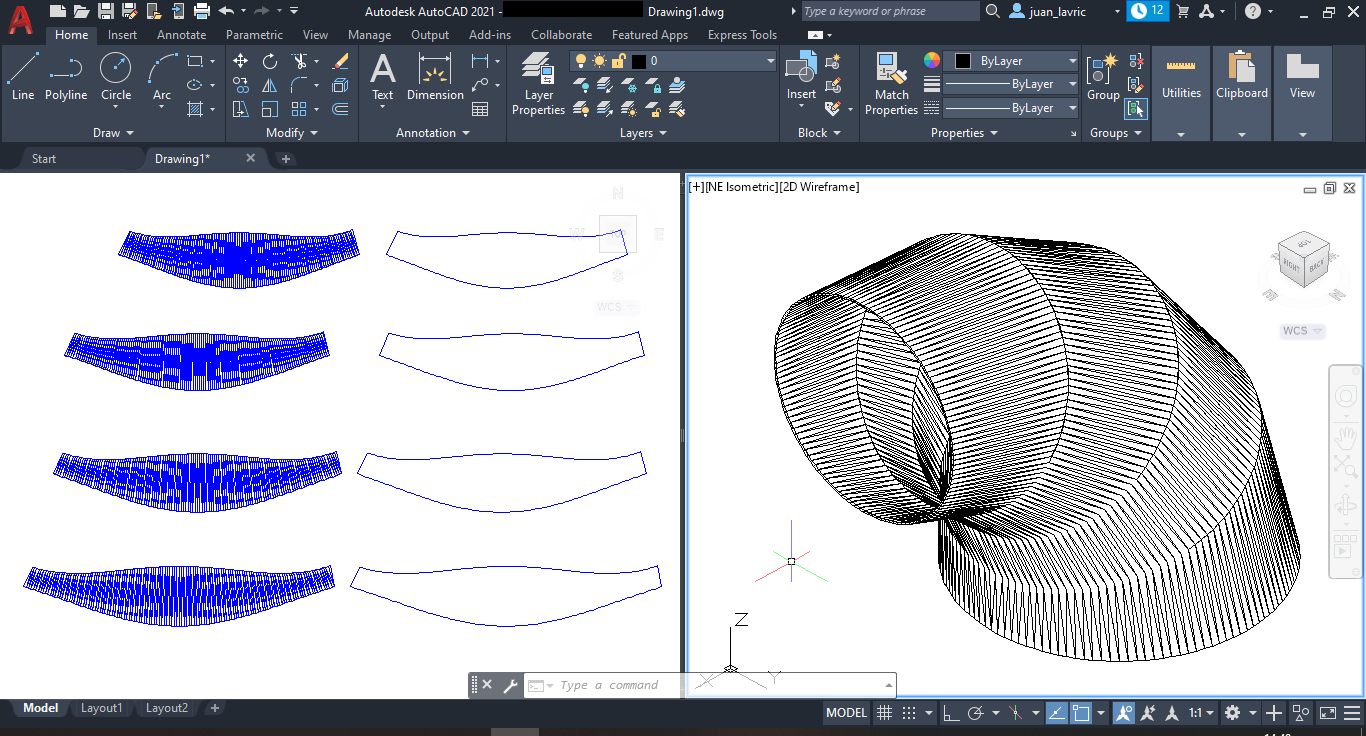Select the Circle tool
The height and width of the screenshot is (736, 1366).
pos(116,76)
